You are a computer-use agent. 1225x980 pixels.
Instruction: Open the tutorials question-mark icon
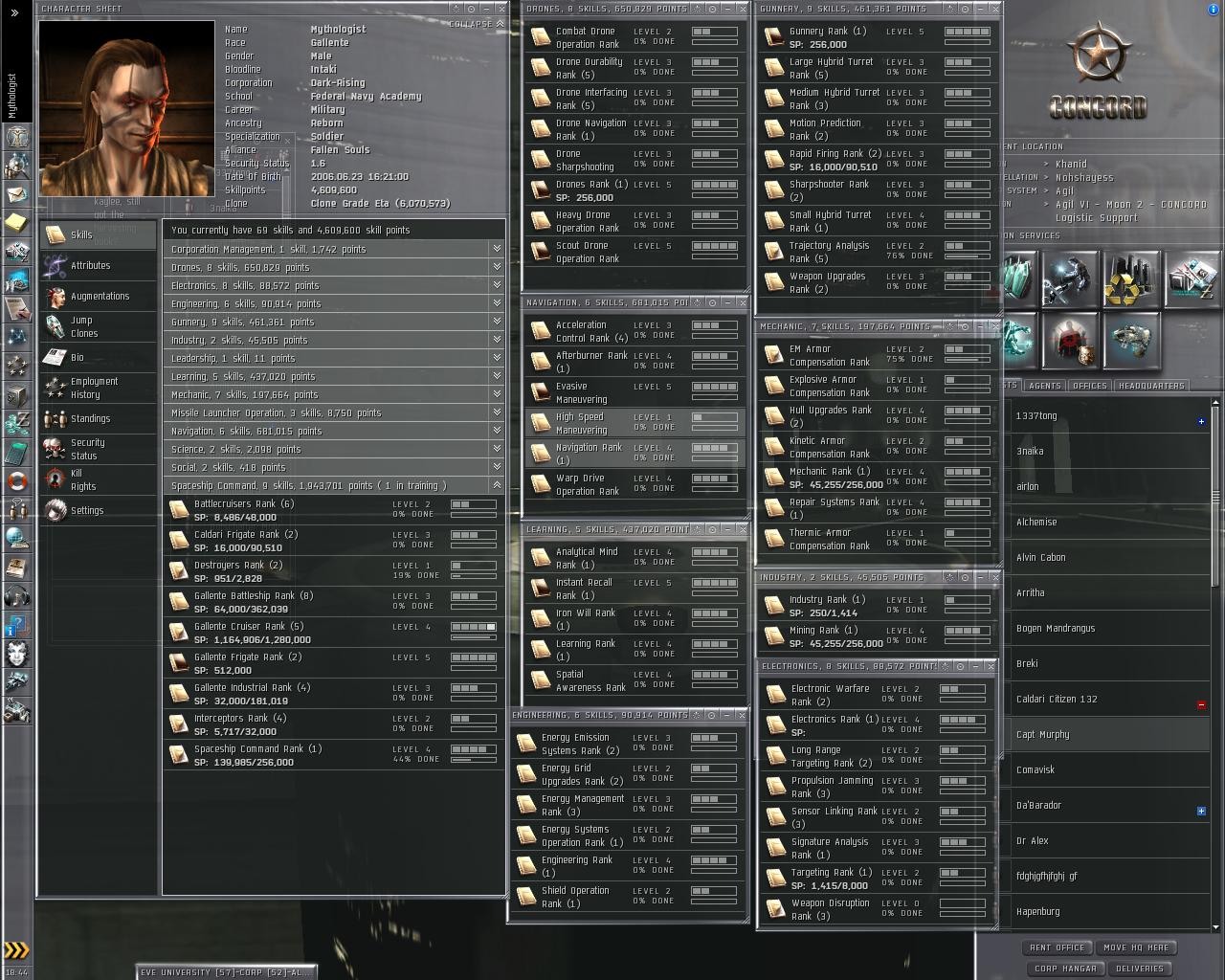click(16, 626)
